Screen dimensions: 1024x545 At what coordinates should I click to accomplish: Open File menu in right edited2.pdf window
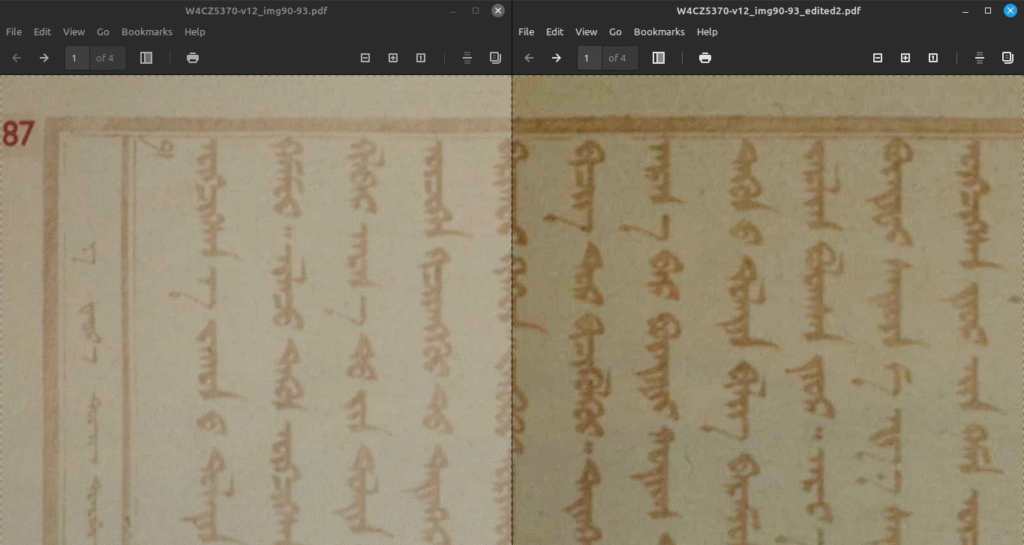526,32
